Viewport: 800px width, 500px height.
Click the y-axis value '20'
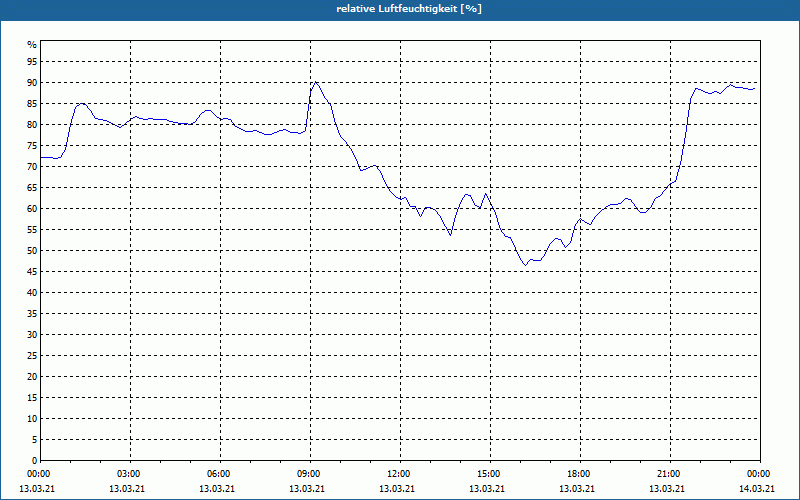(32, 377)
